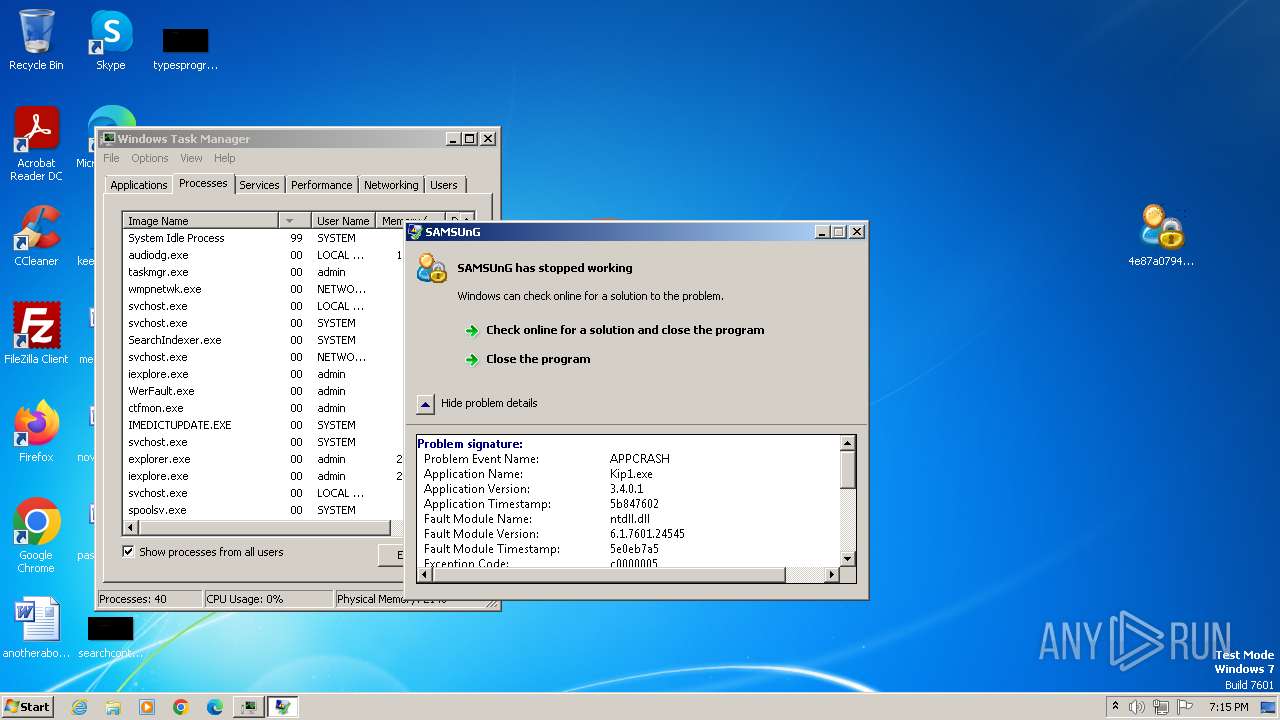The image size is (1280, 720).
Task: Open Task Manager View menu
Action: pos(191,158)
